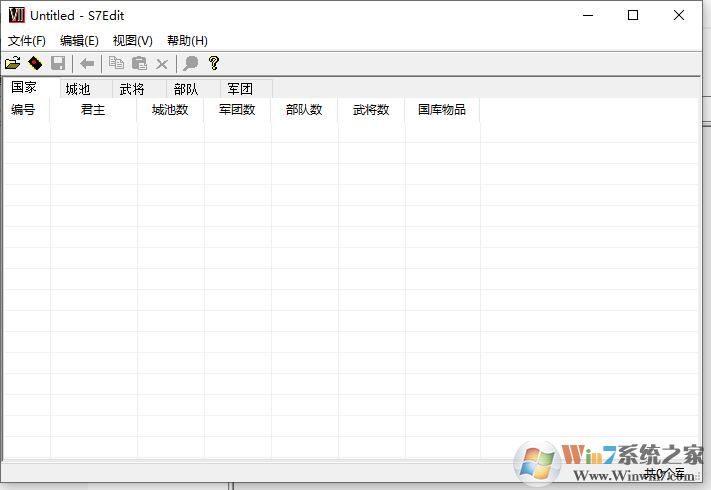The width and height of the screenshot is (711, 490).
Task: Switch to the 武将 tab
Action: click(x=132, y=89)
